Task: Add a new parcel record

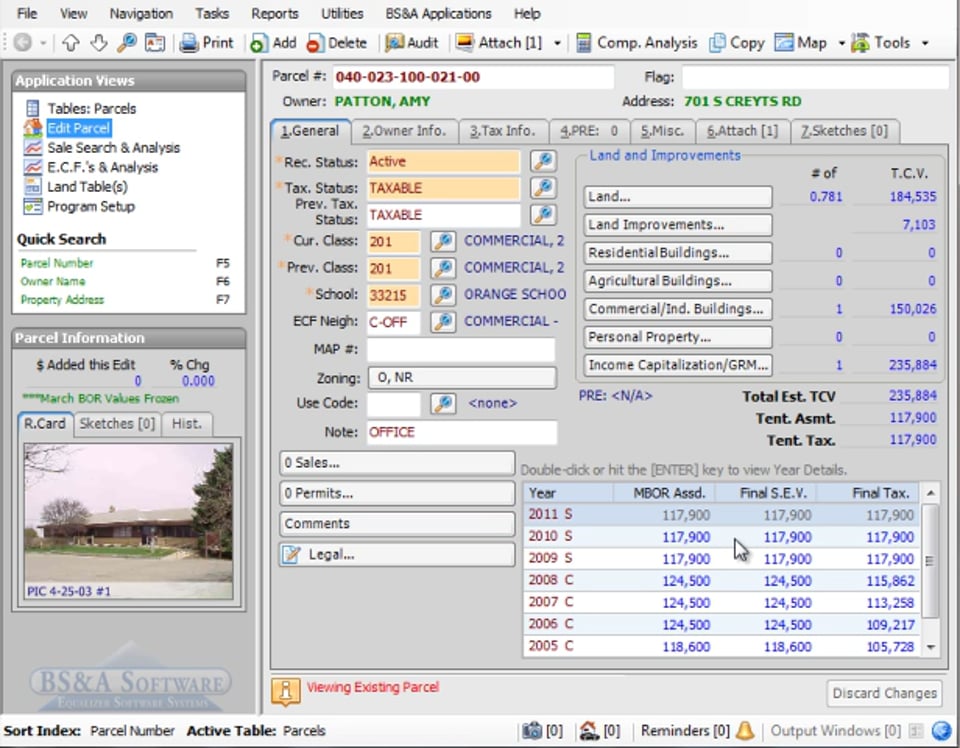Action: pyautogui.click(x=274, y=43)
